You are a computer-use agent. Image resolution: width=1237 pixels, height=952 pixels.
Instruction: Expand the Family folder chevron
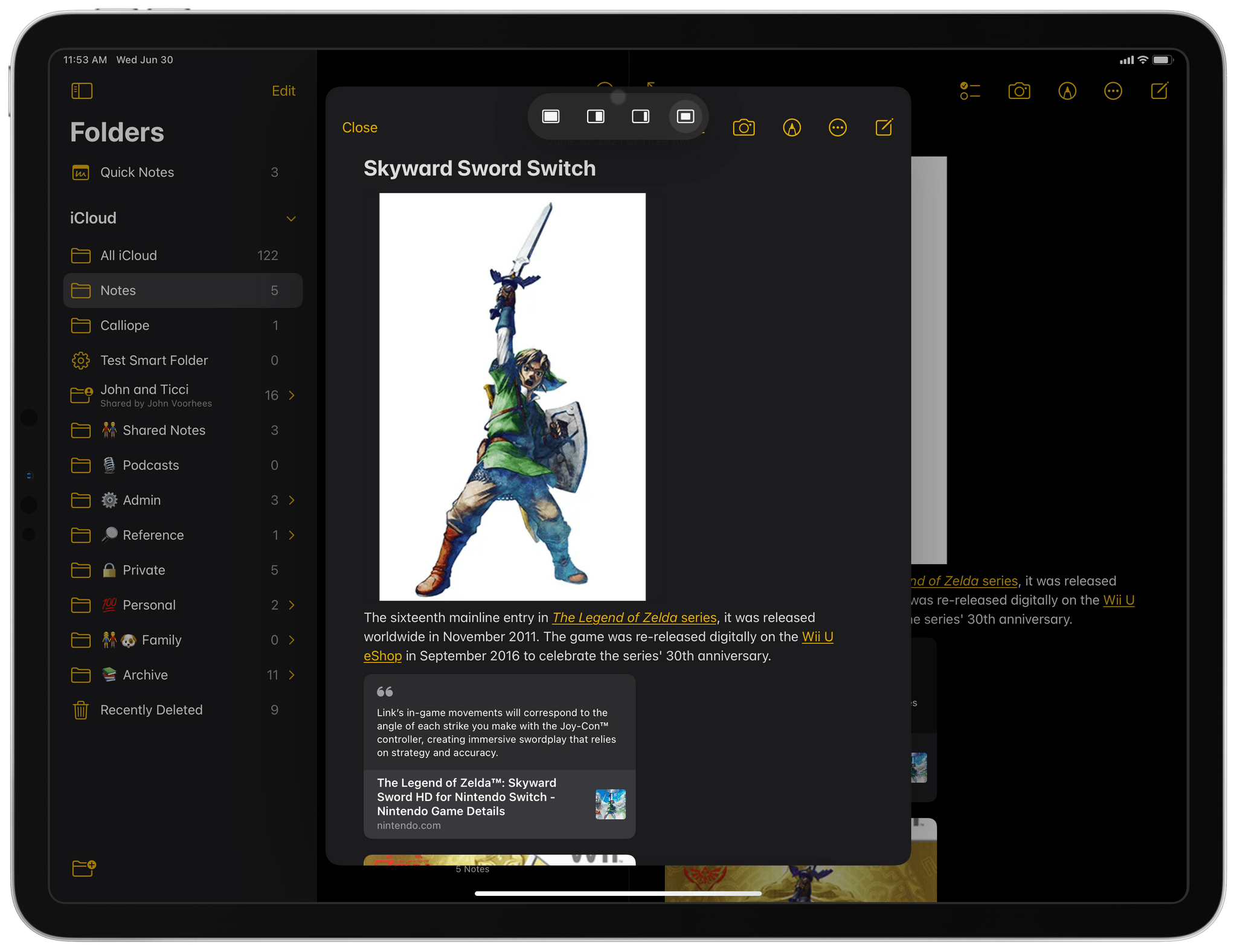click(292, 640)
